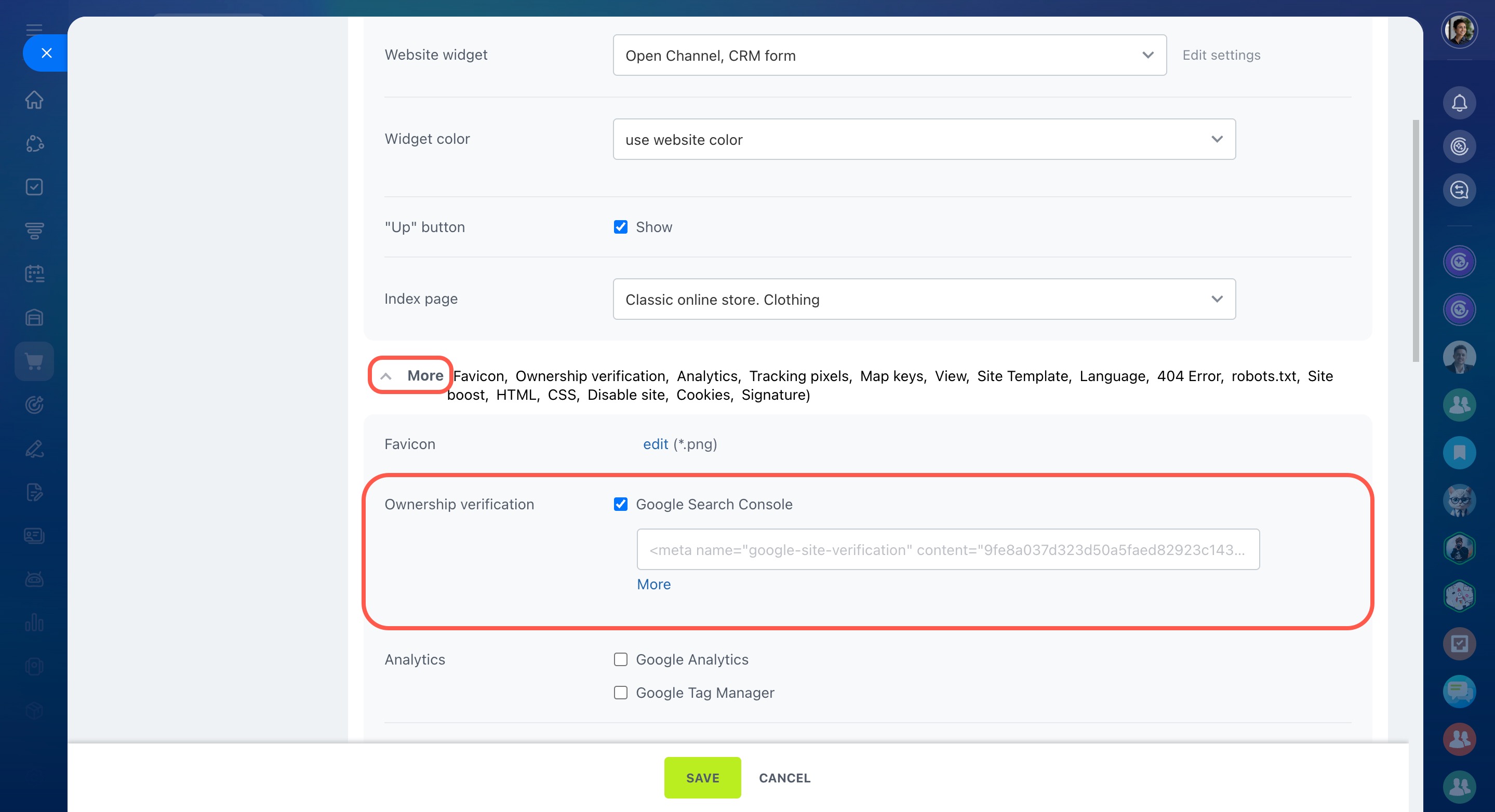1495x812 pixels.
Task: Uncheck the Google Search Console checkbox
Action: click(x=620, y=504)
